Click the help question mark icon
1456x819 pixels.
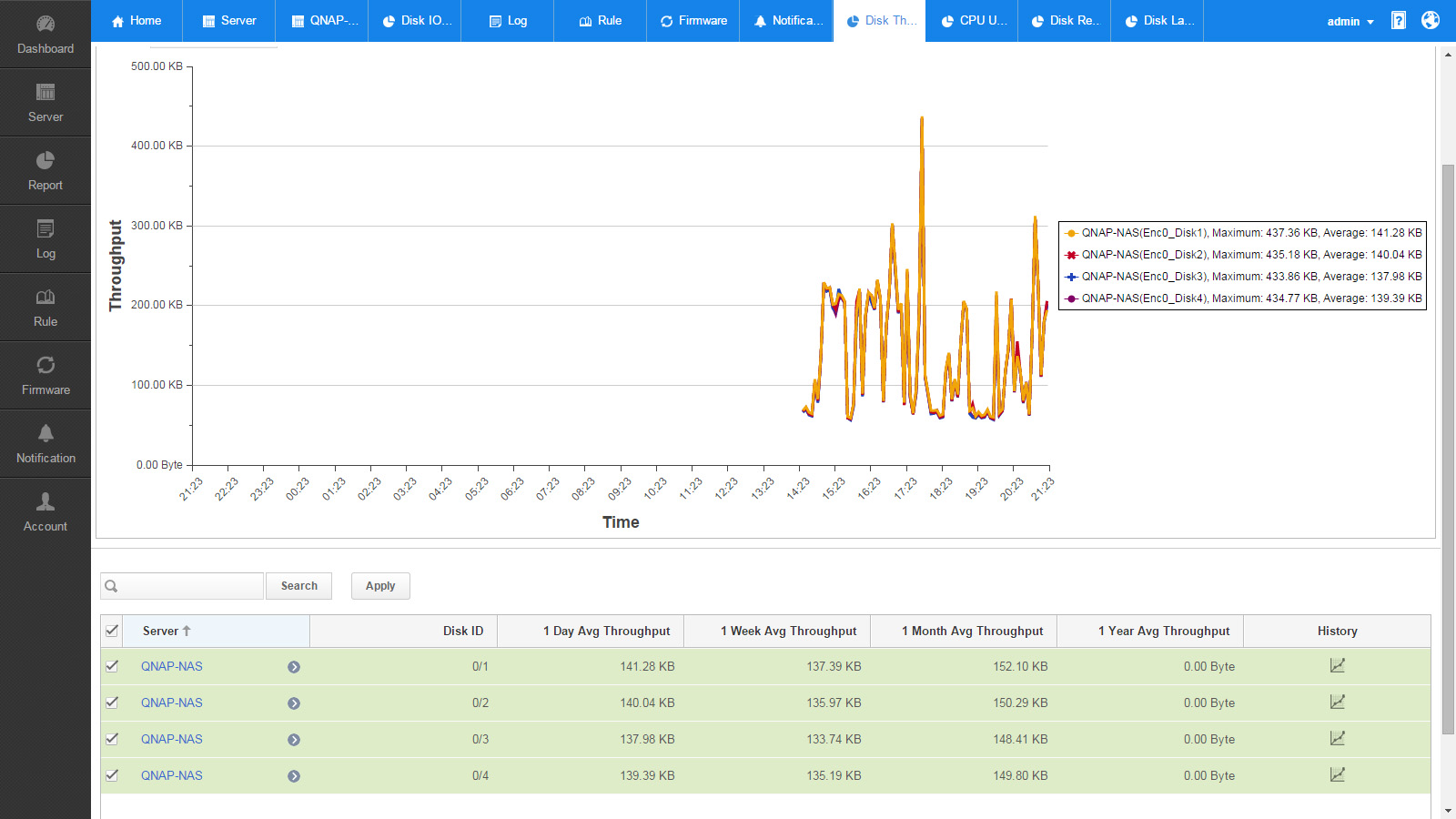click(x=1399, y=20)
